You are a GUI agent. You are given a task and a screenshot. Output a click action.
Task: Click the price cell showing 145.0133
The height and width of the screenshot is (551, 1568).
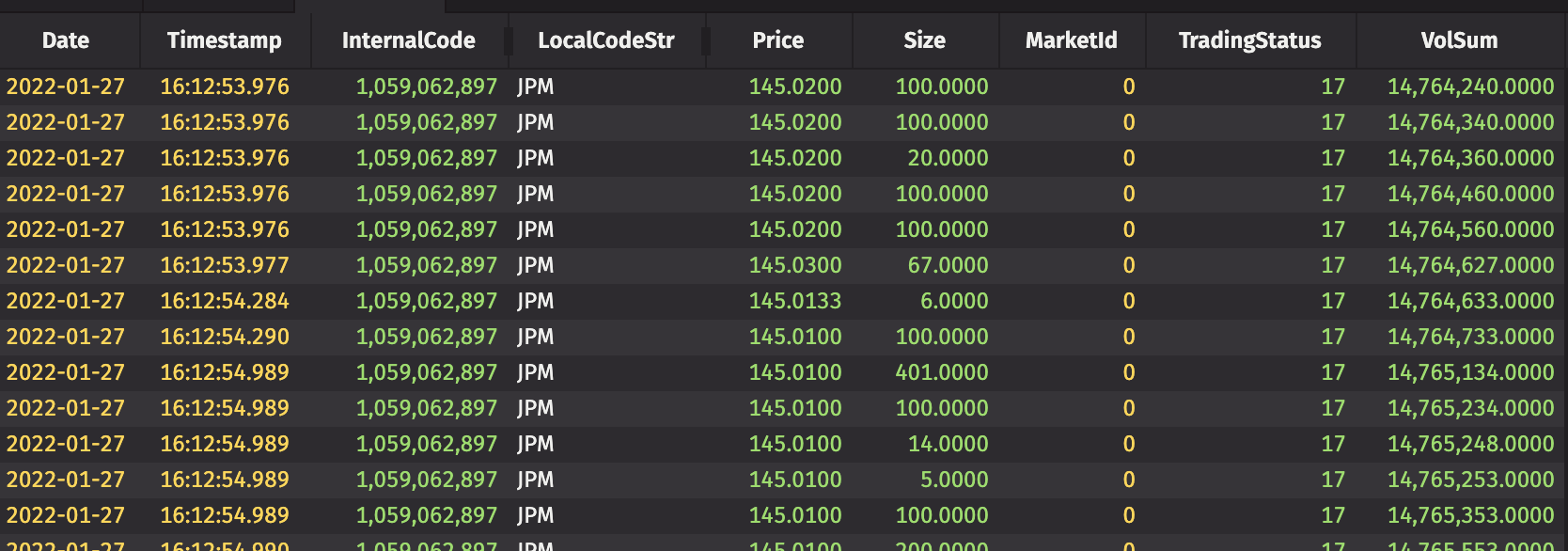pyautogui.click(x=794, y=301)
